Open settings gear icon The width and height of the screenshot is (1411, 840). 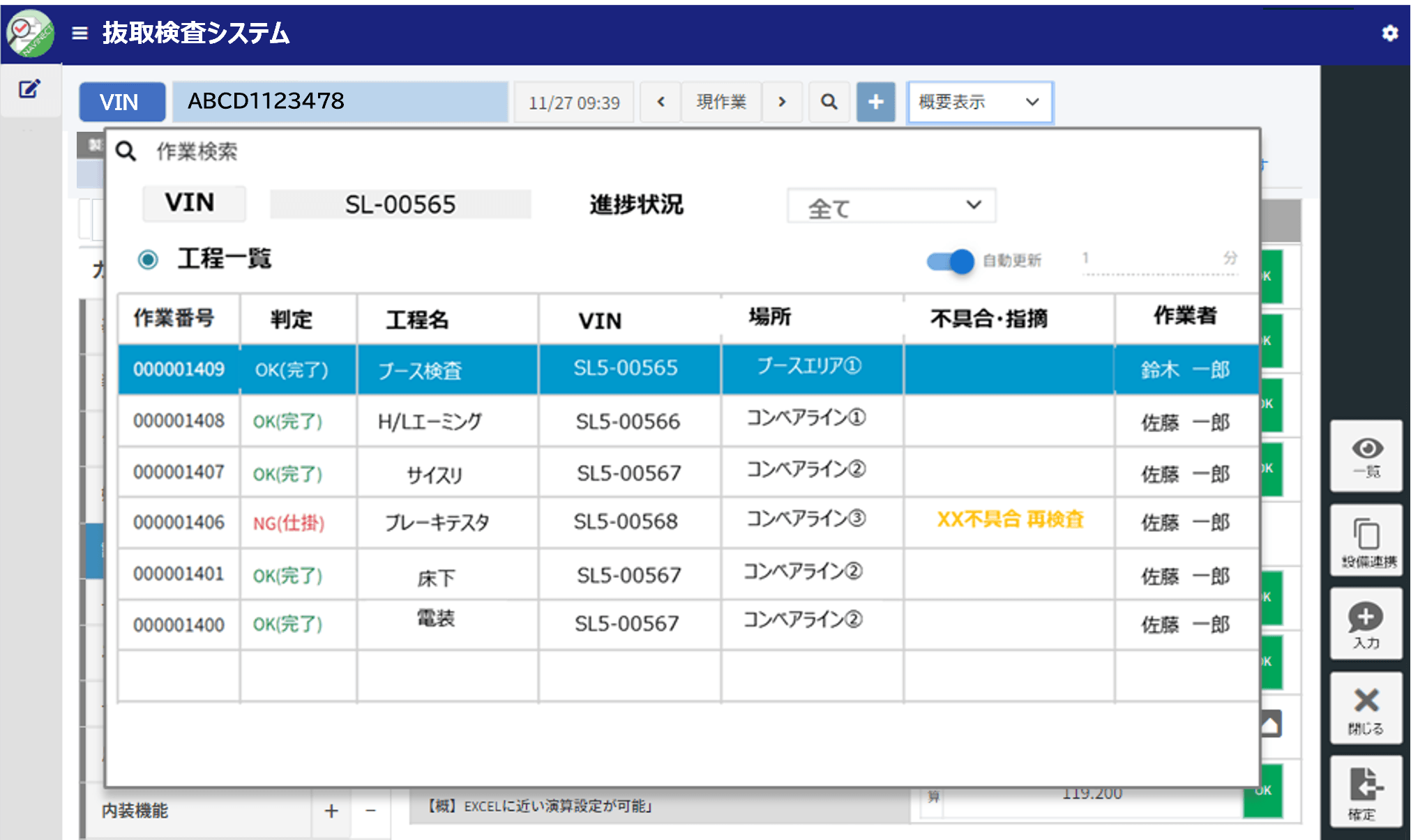pos(1389,33)
